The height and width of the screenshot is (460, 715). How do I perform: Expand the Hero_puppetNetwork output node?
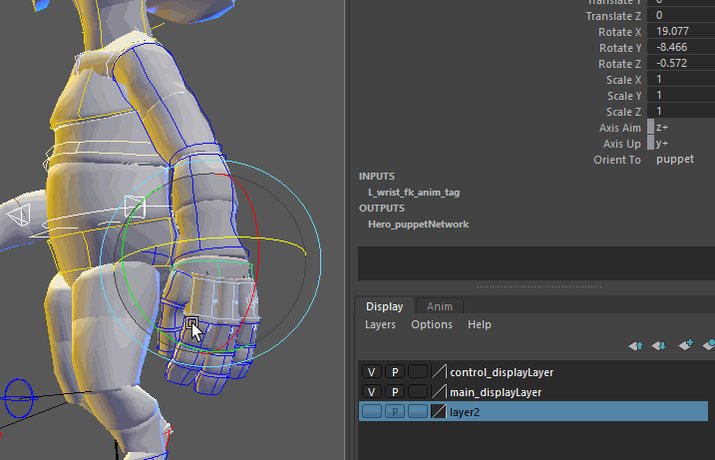tap(418, 224)
